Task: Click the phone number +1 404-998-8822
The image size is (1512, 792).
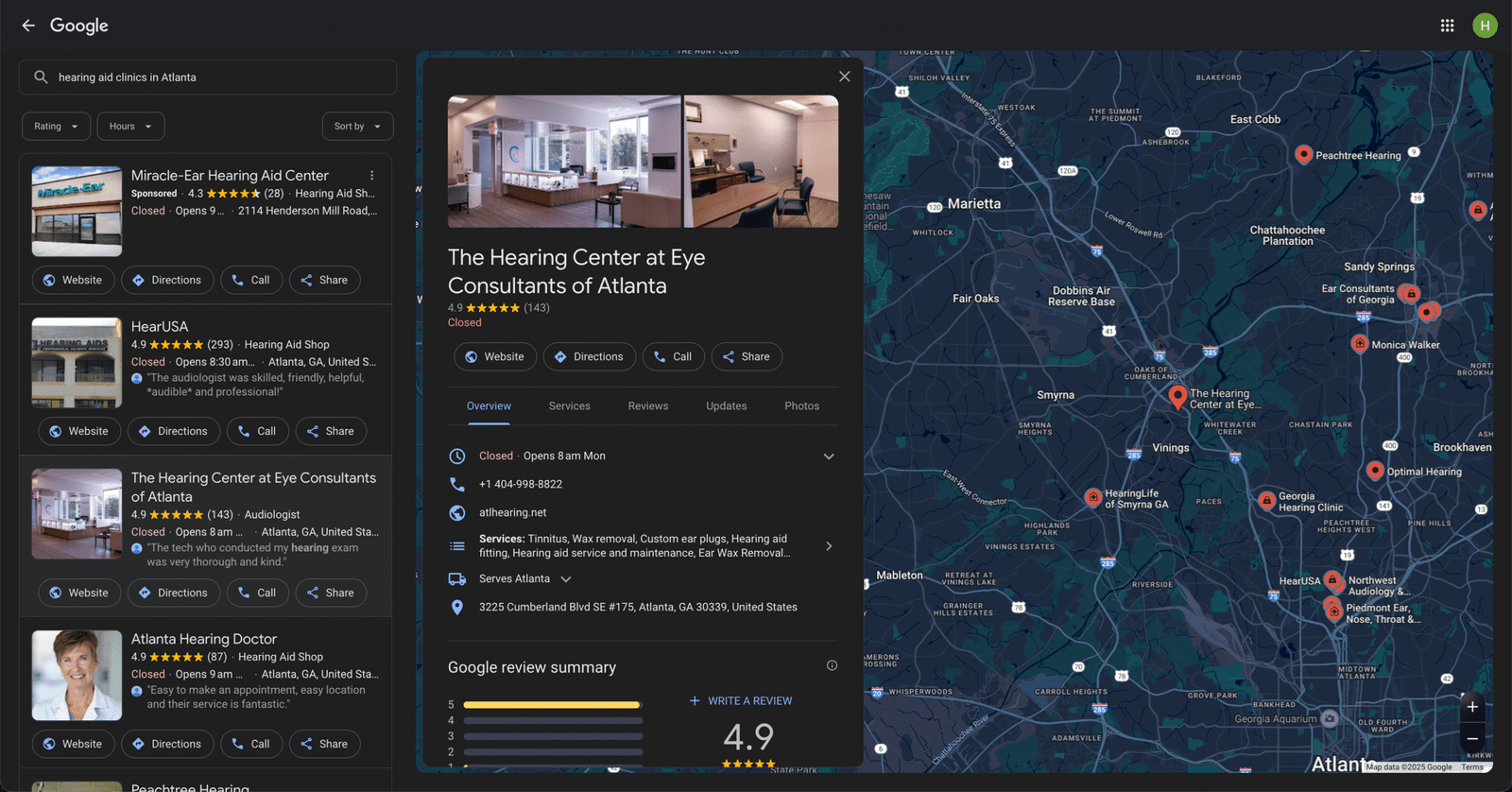Action: (521, 484)
